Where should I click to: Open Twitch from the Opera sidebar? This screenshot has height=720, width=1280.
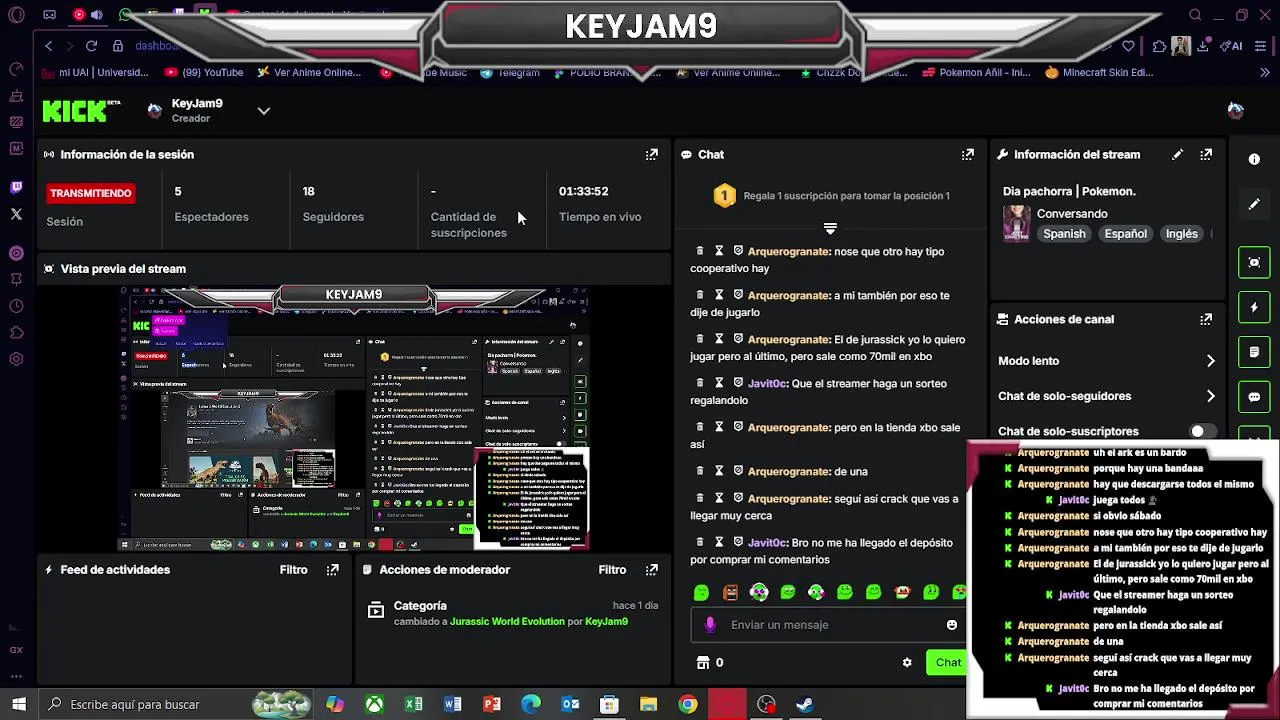click(16, 187)
